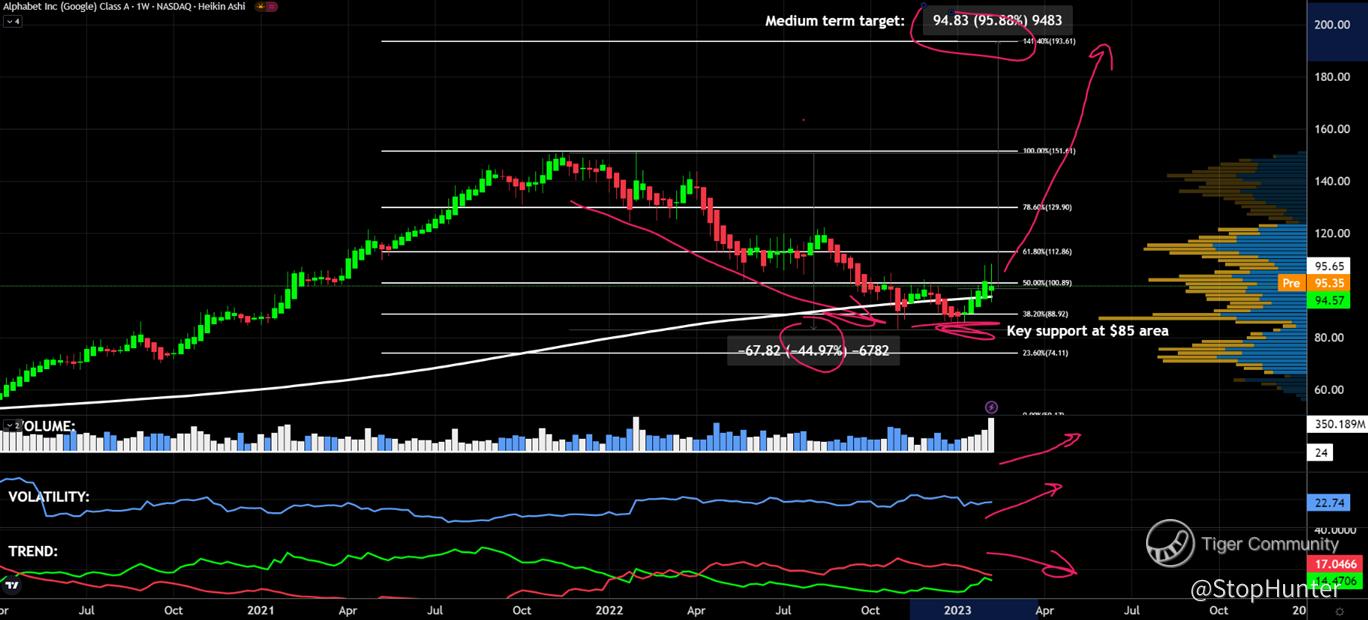Click the red 17.0466 trend value
Viewport: 1368px width, 620px height.
click(1334, 565)
